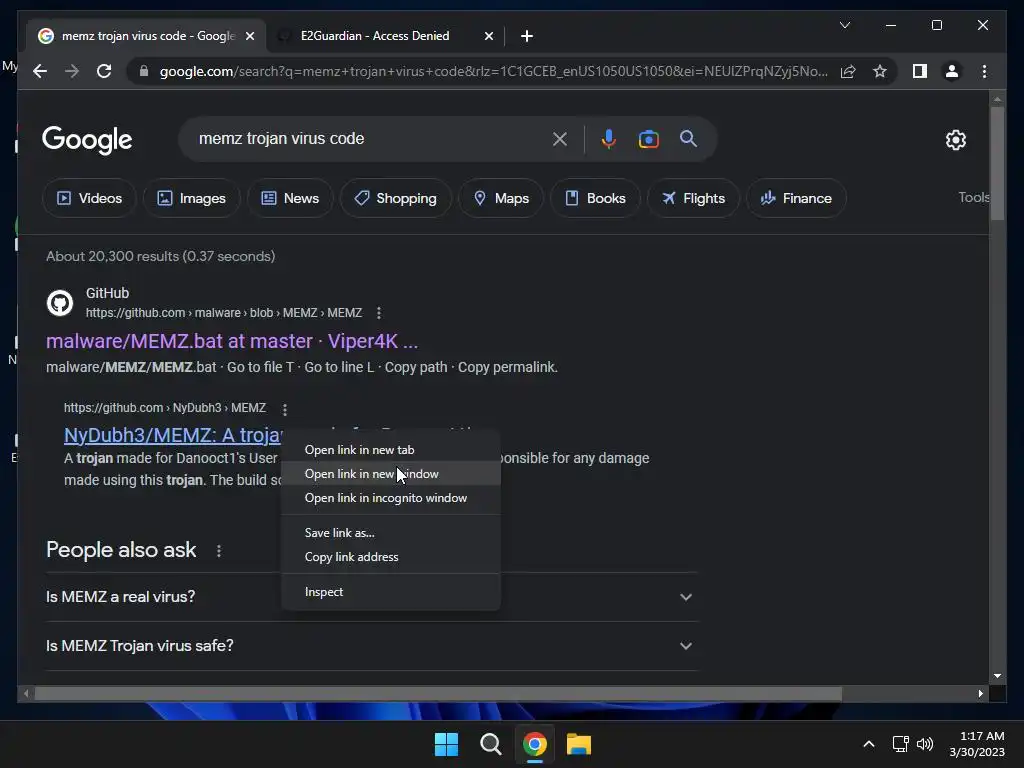Bookmark this tab with the star icon
Screen dimensions: 1024x768
click(880, 71)
